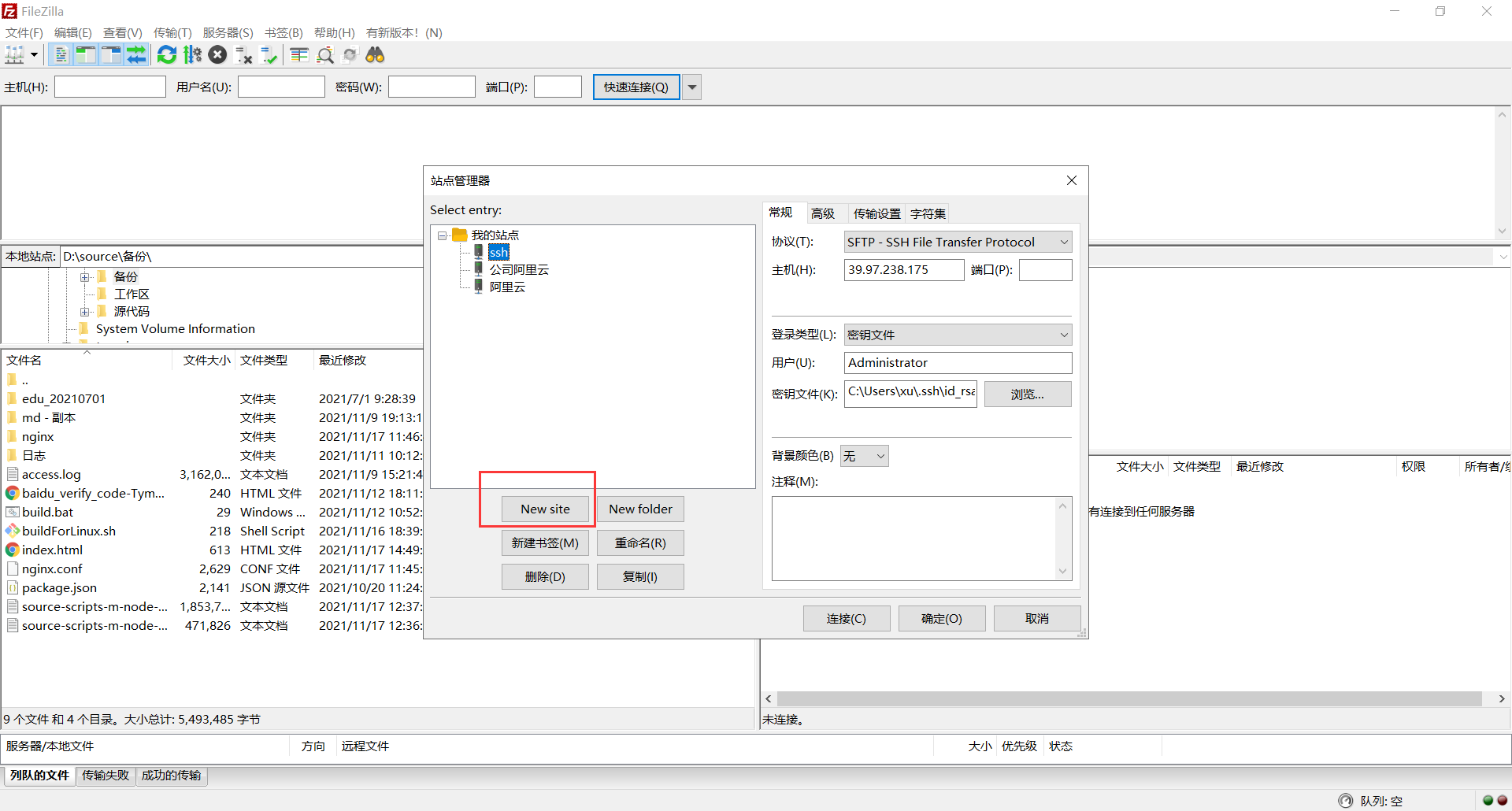Click the cancel current operation icon
This screenshot has height=811, width=1512.
pos(218,55)
